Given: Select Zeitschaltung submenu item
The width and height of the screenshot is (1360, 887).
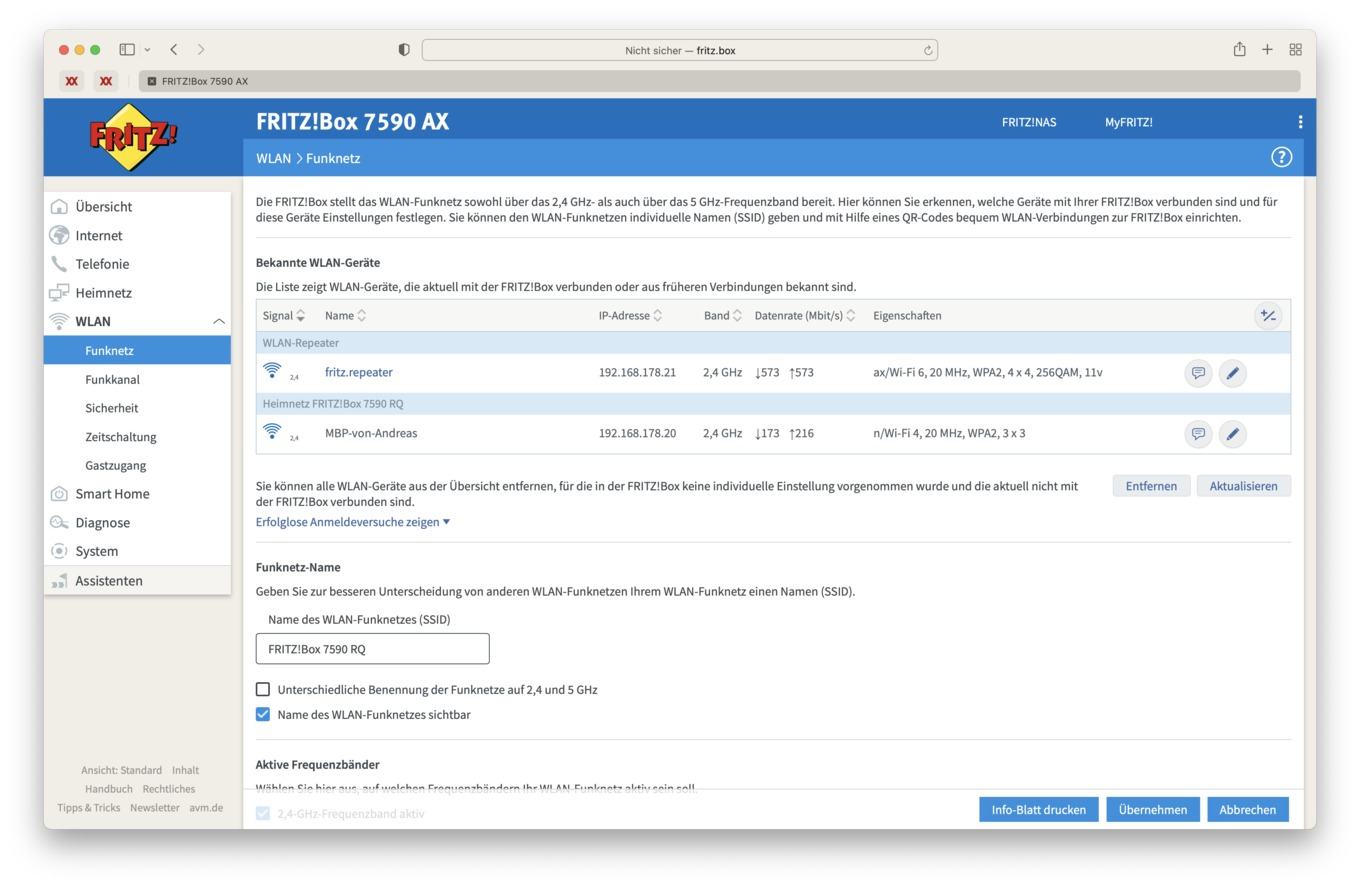Looking at the screenshot, I should pos(137,437).
